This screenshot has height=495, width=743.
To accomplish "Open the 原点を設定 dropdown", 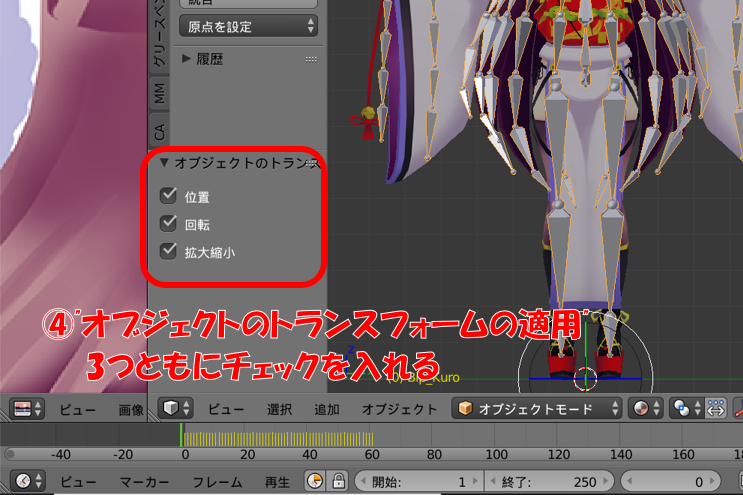I will coord(248,25).
